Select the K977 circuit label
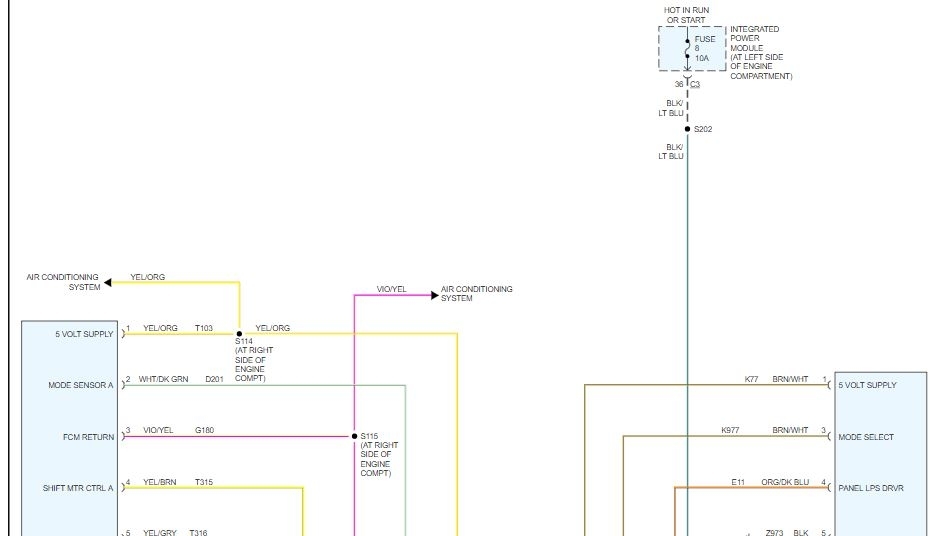The height and width of the screenshot is (536, 933). [730, 430]
